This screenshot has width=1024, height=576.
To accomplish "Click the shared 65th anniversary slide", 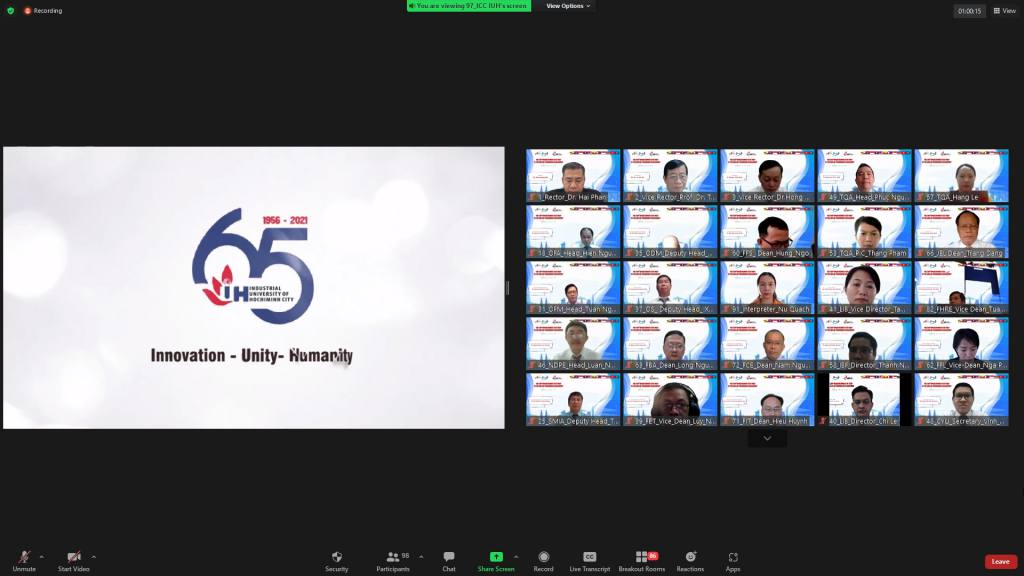I will pyautogui.click(x=253, y=287).
